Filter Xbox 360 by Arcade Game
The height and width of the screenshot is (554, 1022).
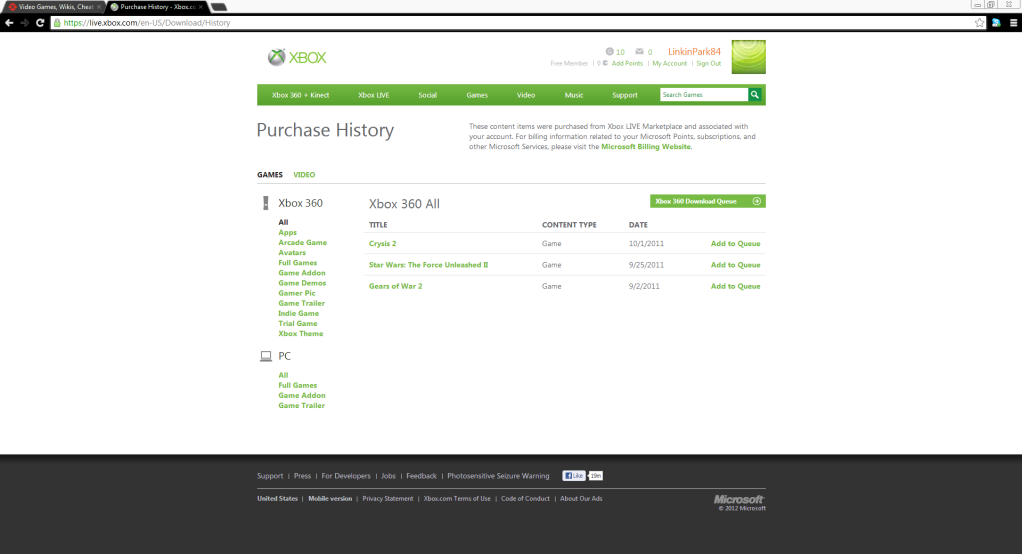pyautogui.click(x=302, y=242)
